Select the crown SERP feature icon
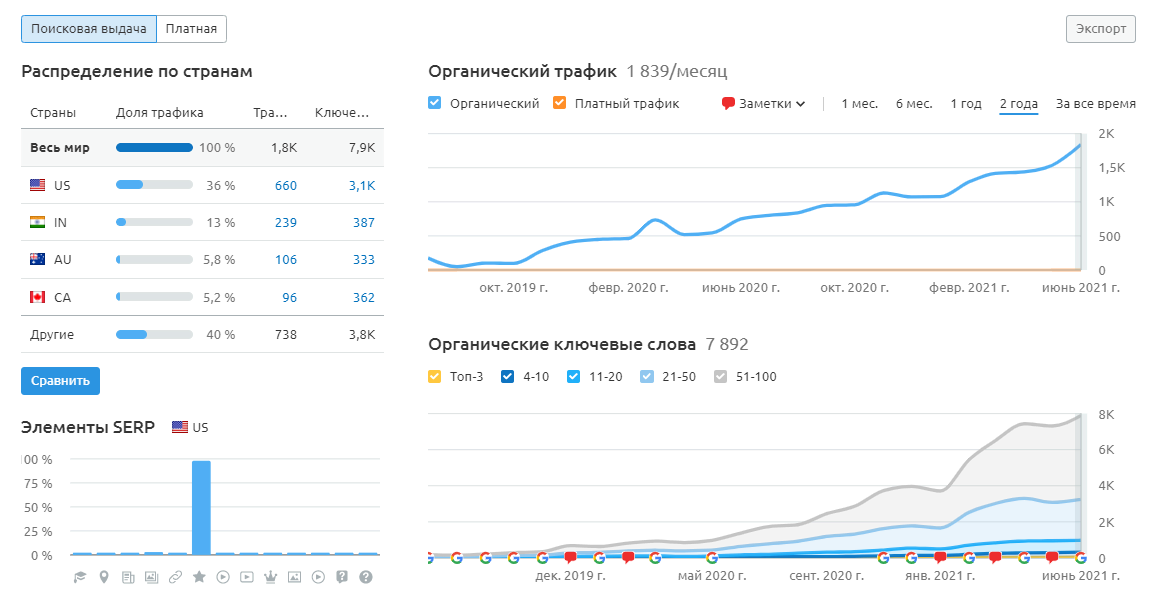This screenshot has width=1155, height=592. coord(270,577)
